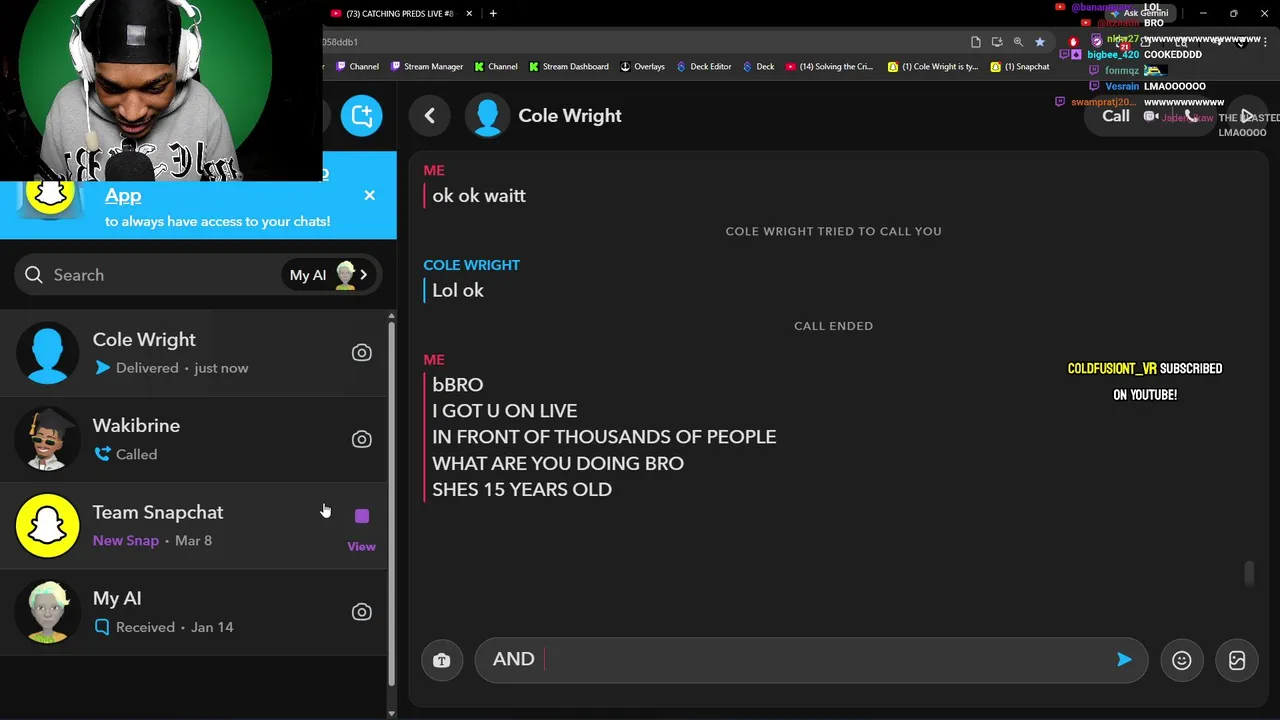Open the sticker gallery icon
Image resolution: width=1280 pixels, height=720 pixels.
pos(1237,660)
